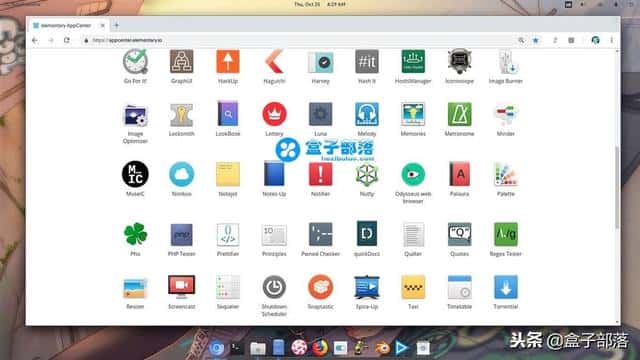The height and width of the screenshot is (360, 640).
Task: Open the Timetable calendar icon
Action: (459, 287)
